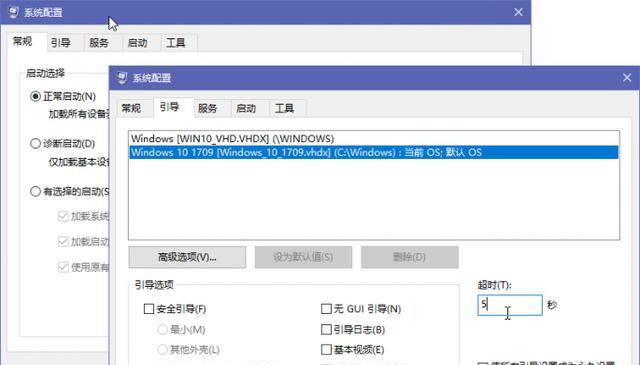The height and width of the screenshot is (365, 640).
Task: Close the back System Configuration window
Action: tap(518, 12)
